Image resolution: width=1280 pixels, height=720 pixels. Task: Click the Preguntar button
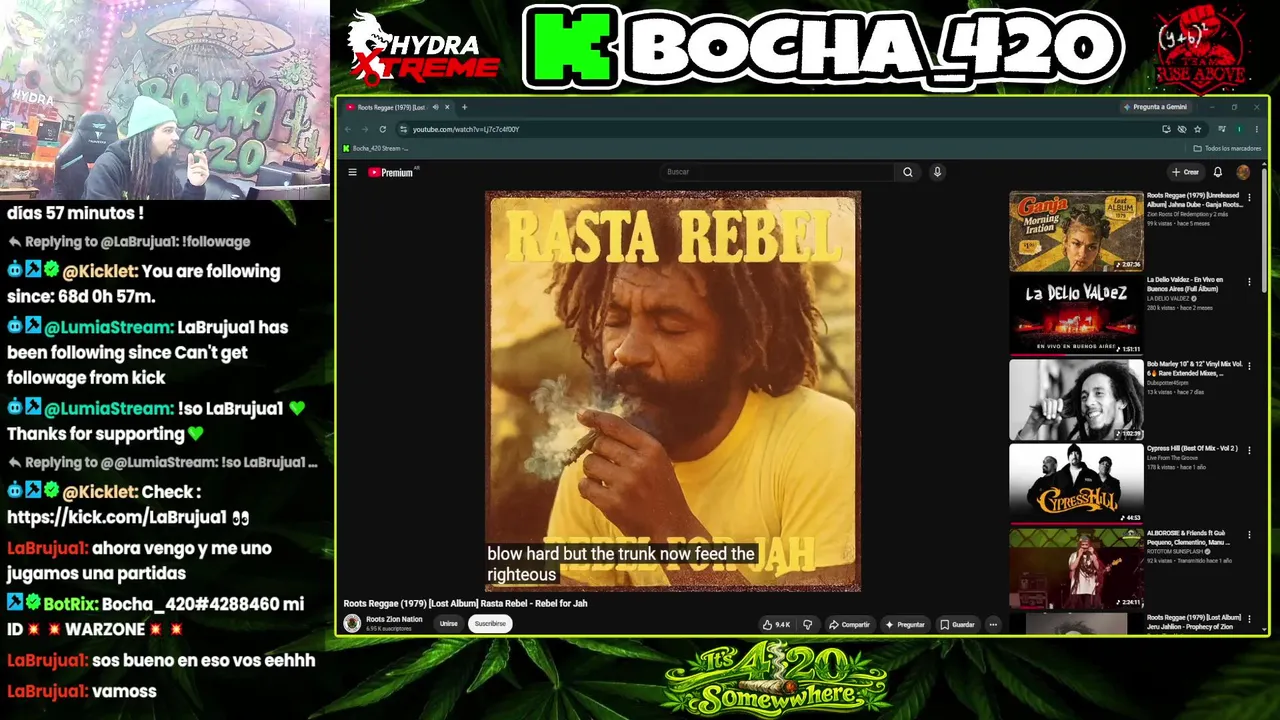point(905,624)
